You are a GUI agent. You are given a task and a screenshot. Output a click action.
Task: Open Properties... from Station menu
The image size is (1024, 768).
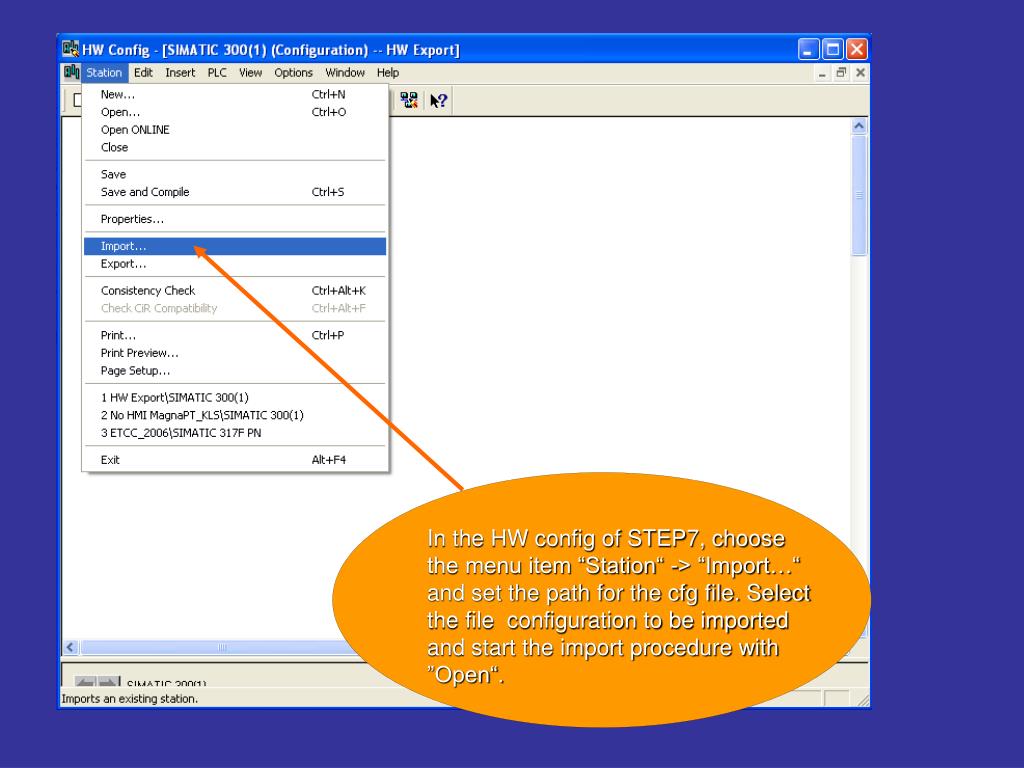point(235,219)
